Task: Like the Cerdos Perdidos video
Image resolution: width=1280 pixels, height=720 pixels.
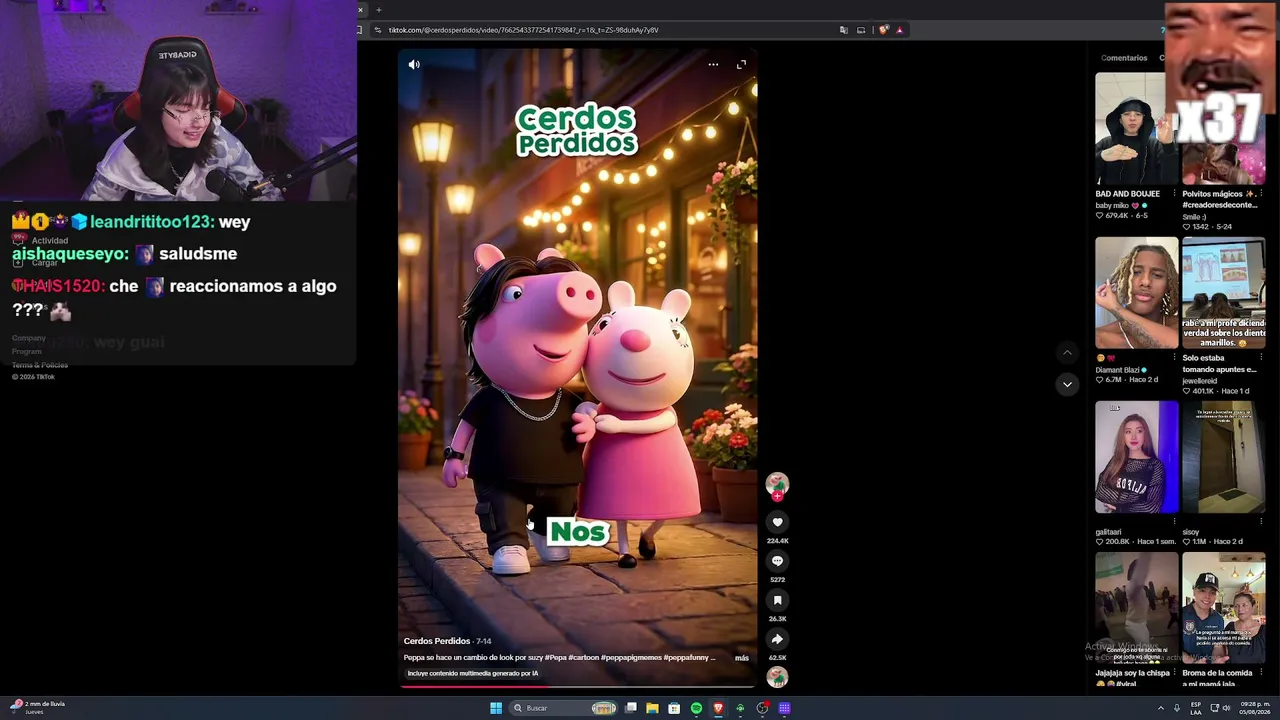Action: tap(777, 522)
